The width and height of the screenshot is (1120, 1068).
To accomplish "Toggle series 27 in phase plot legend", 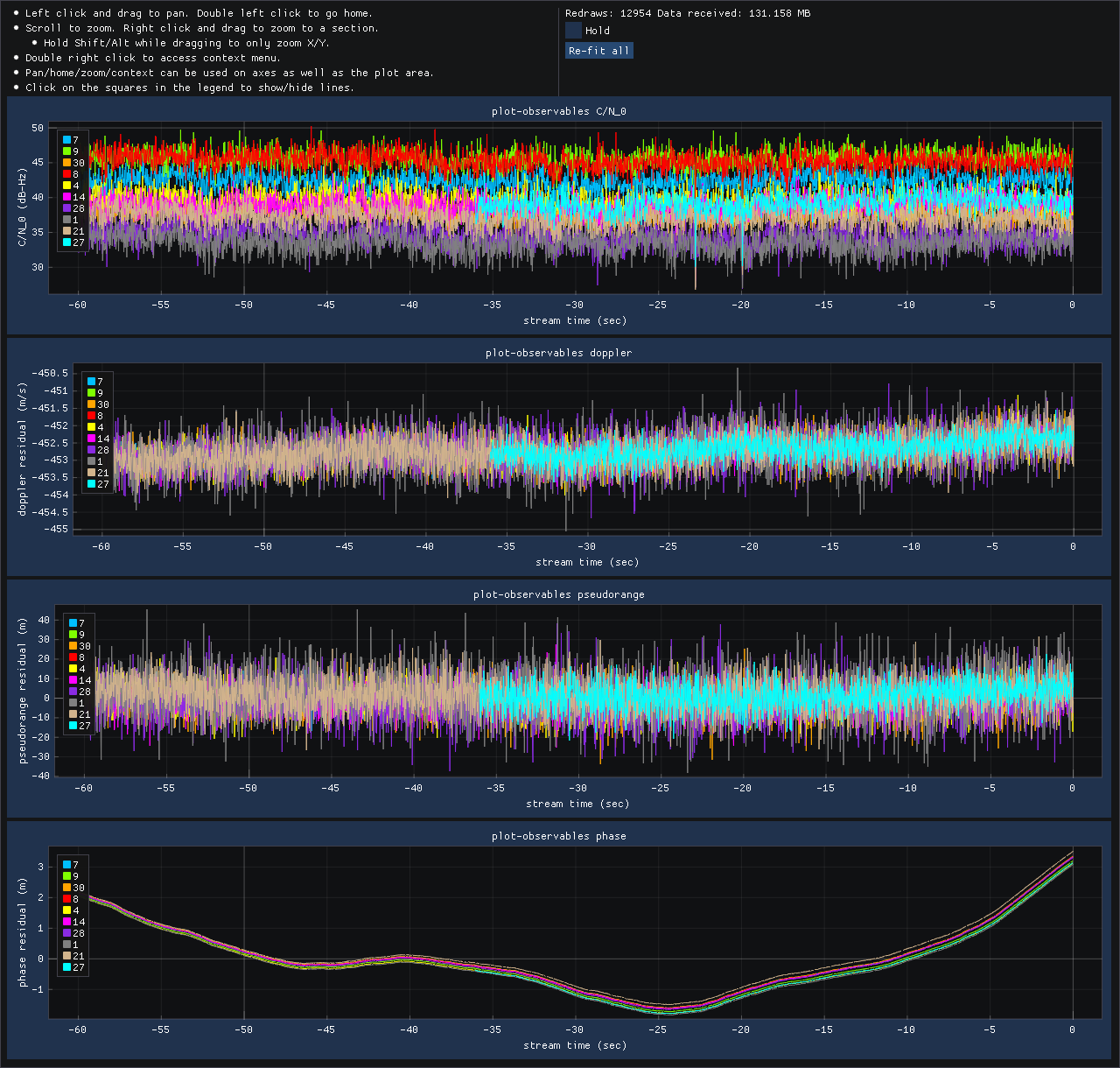I will pyautogui.click(x=66, y=967).
